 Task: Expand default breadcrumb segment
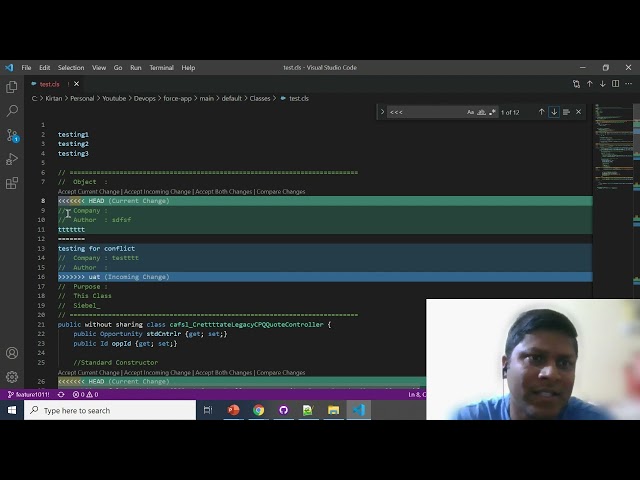tap(231, 98)
